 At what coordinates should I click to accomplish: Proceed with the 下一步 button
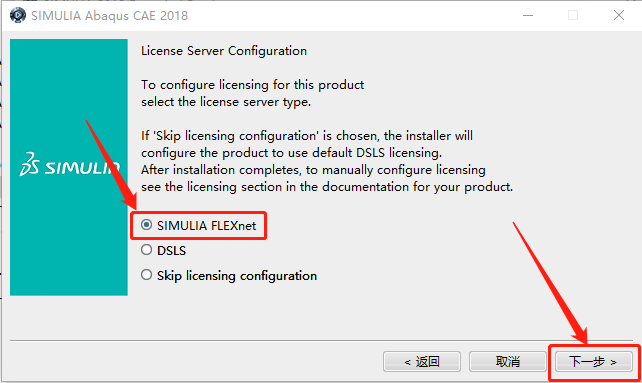pyautogui.click(x=593, y=361)
